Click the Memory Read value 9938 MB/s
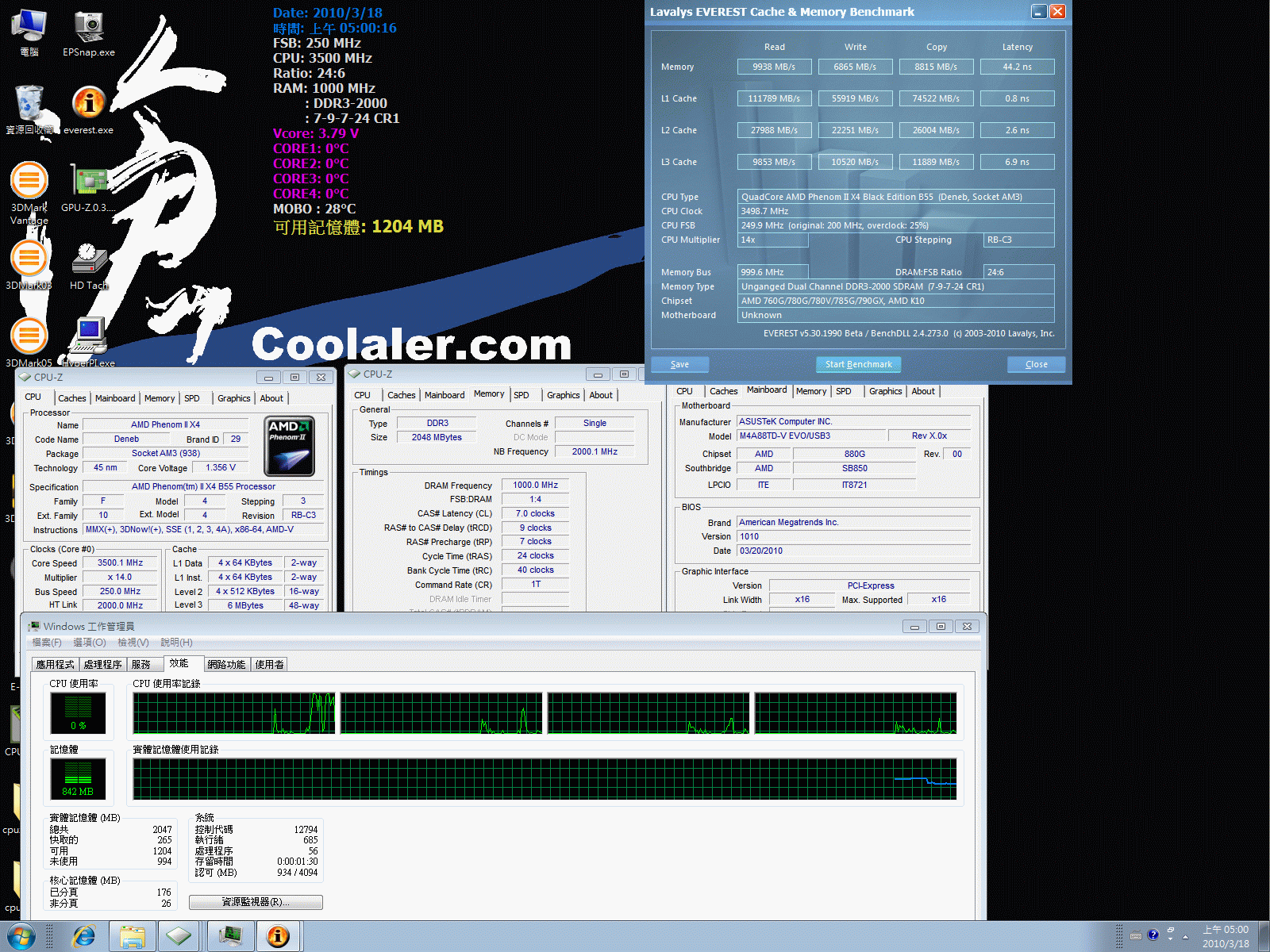Screen dimensions: 1270x952 click(x=775, y=67)
